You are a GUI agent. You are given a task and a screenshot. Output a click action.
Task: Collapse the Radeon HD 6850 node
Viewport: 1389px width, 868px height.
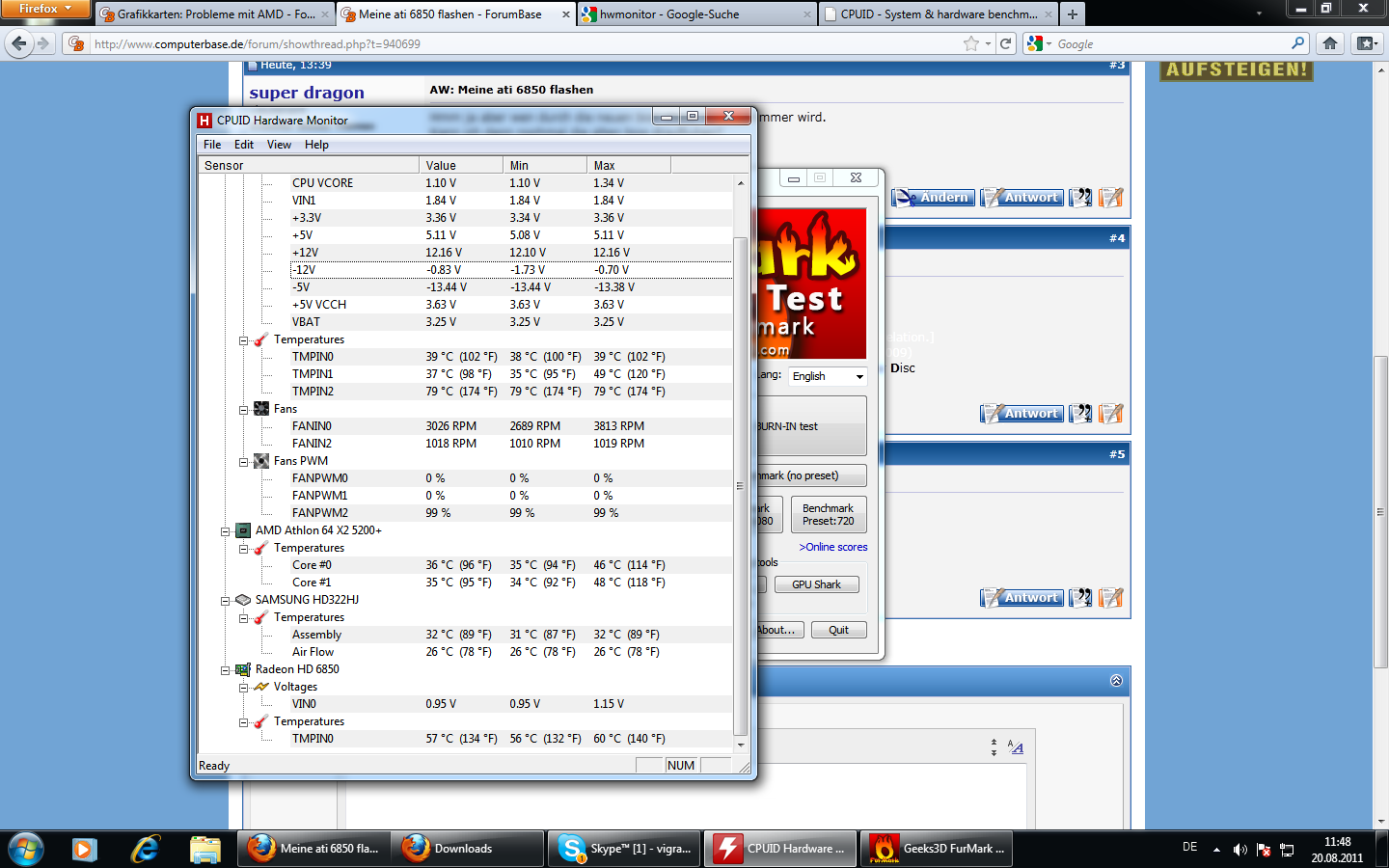[225, 669]
